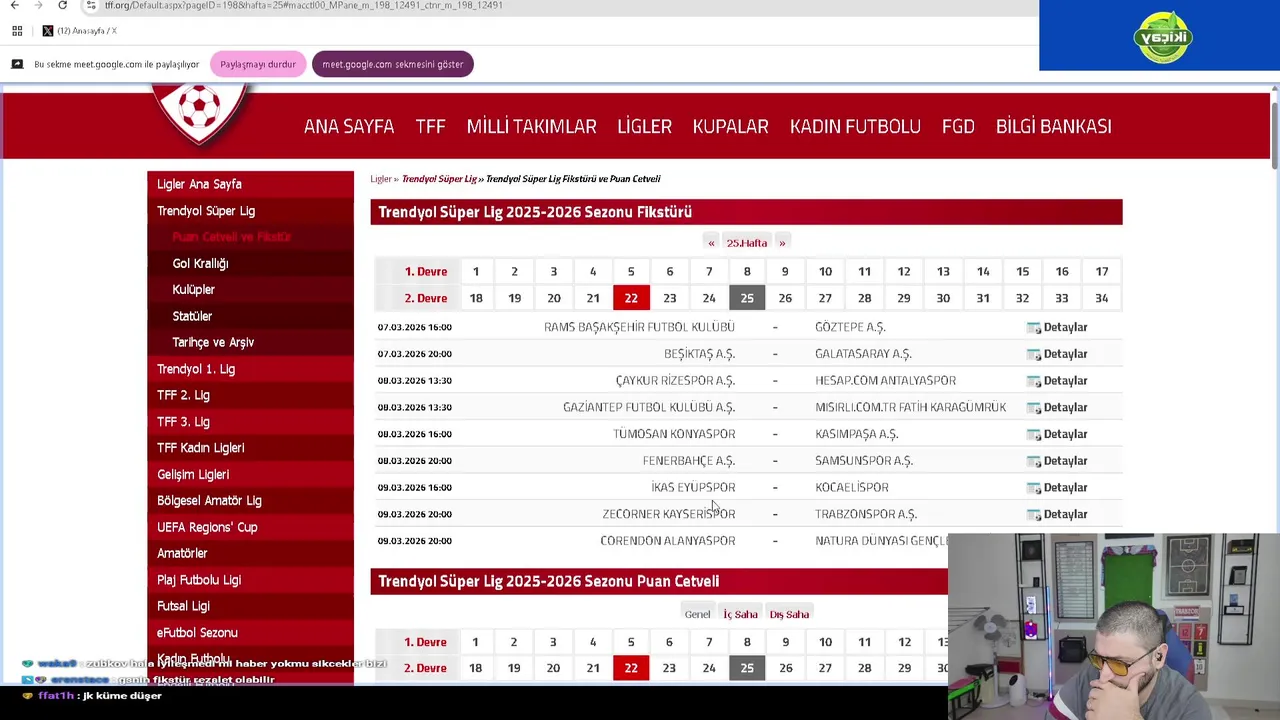1280x720 pixels.
Task: Select İç Saha tab in Puan Cetveli
Action: (x=740, y=614)
